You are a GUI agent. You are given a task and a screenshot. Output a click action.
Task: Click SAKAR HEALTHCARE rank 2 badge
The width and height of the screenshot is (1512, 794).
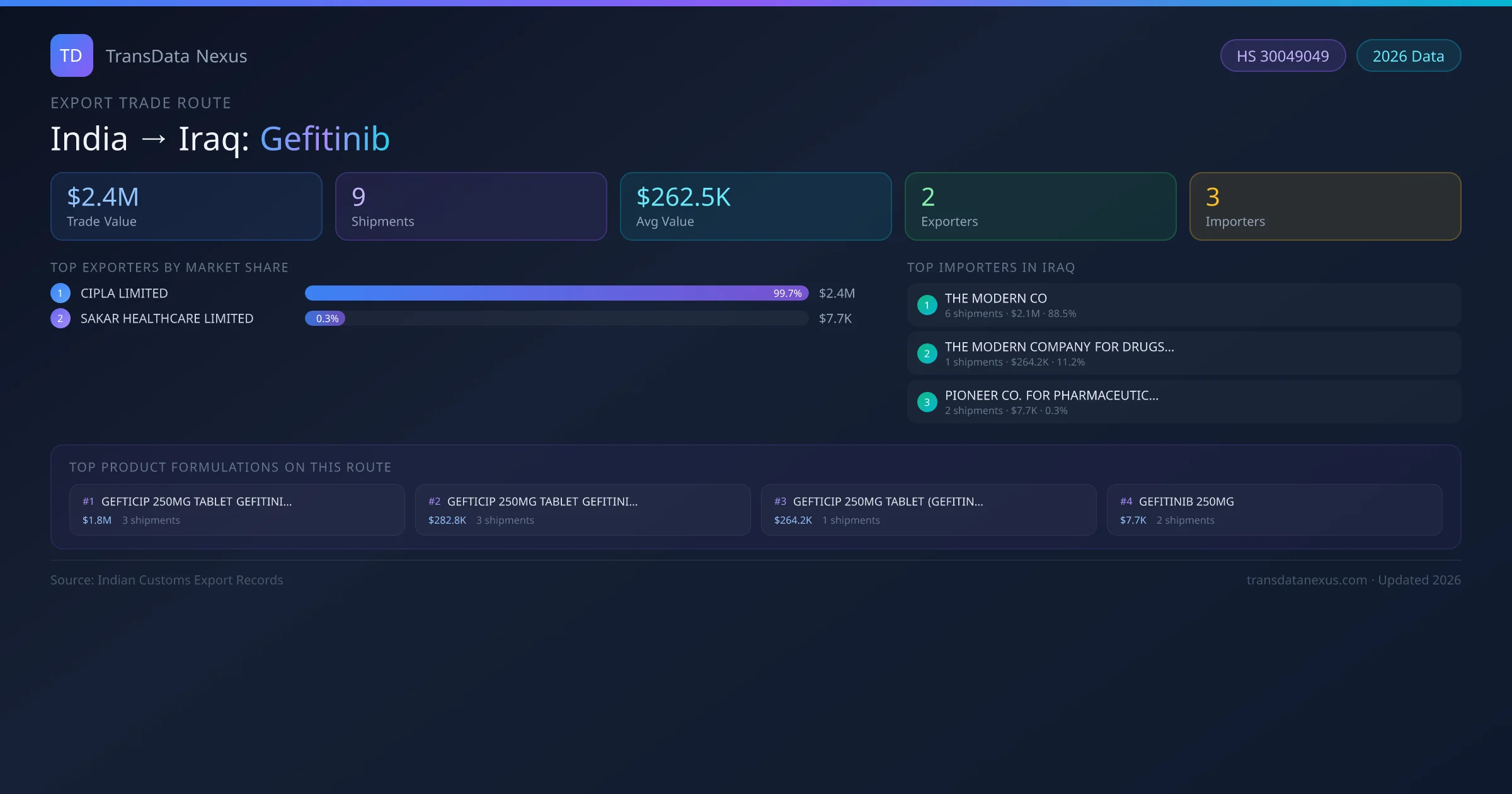pos(60,318)
